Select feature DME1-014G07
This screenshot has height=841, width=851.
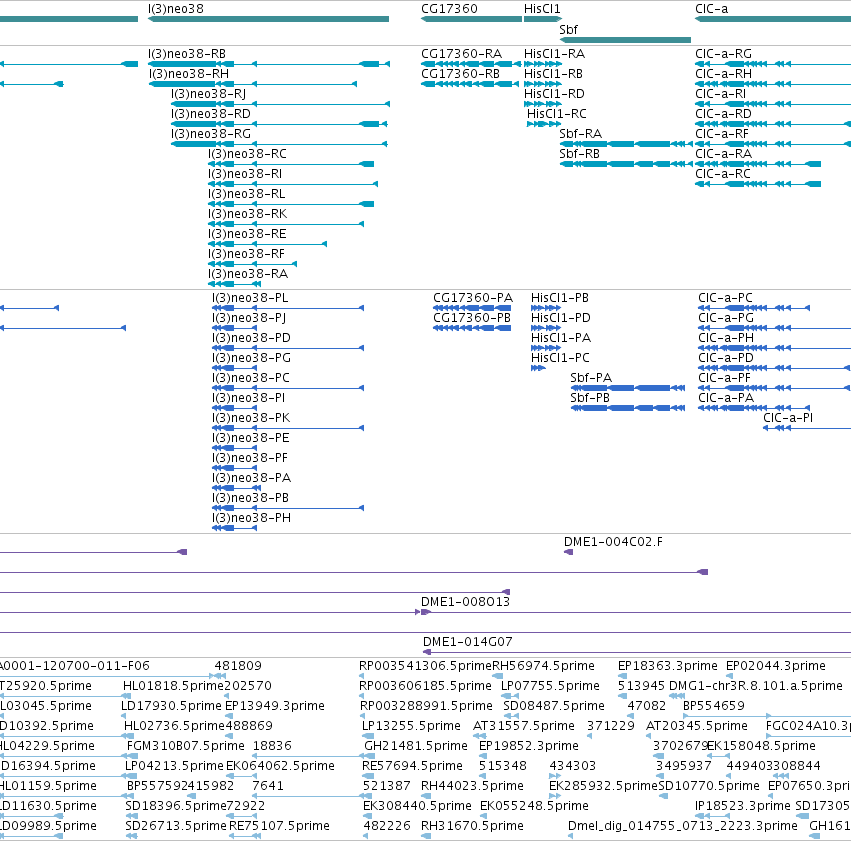click(x=637, y=652)
